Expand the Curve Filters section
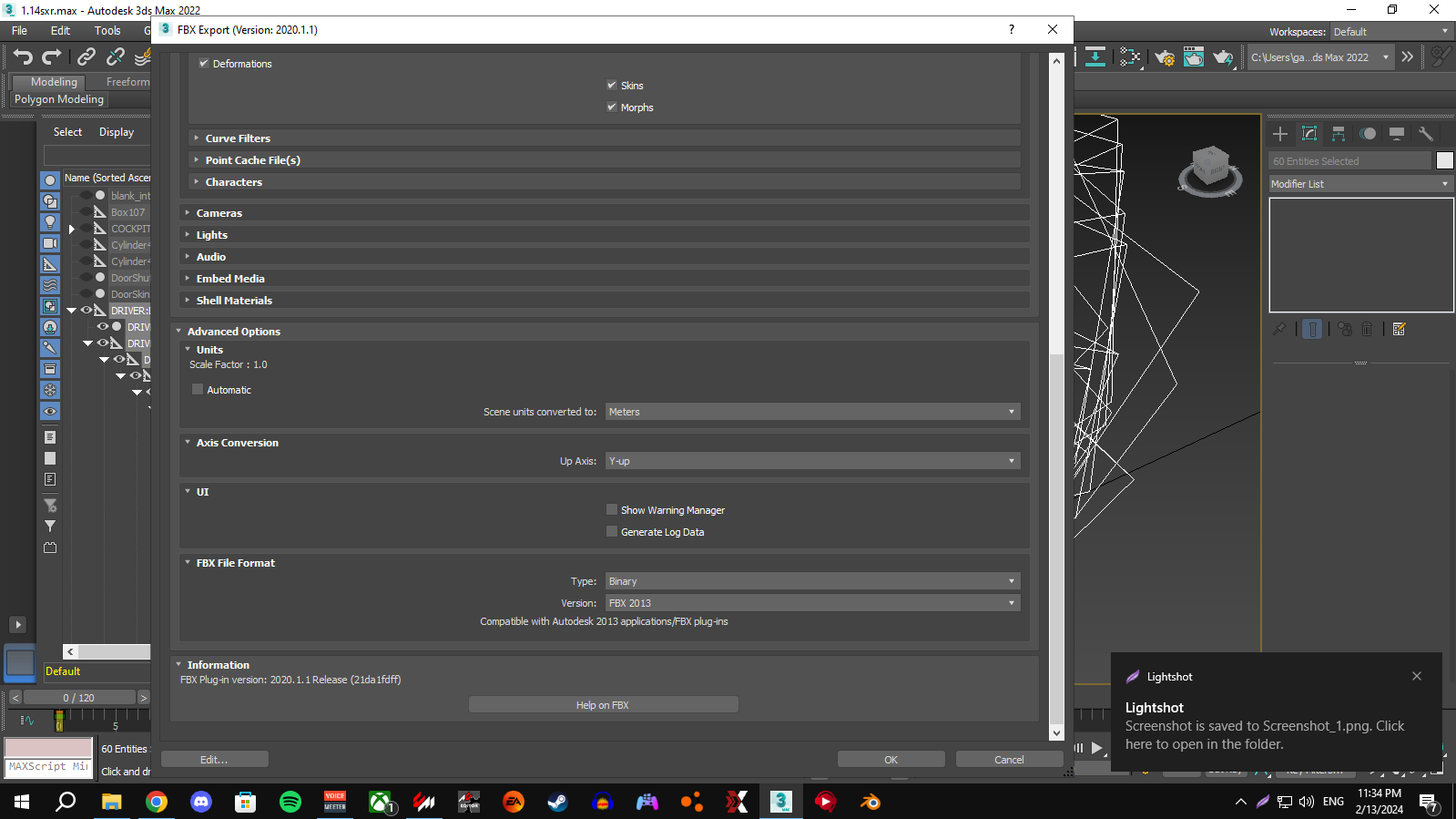The image size is (1456, 819). pos(605,138)
